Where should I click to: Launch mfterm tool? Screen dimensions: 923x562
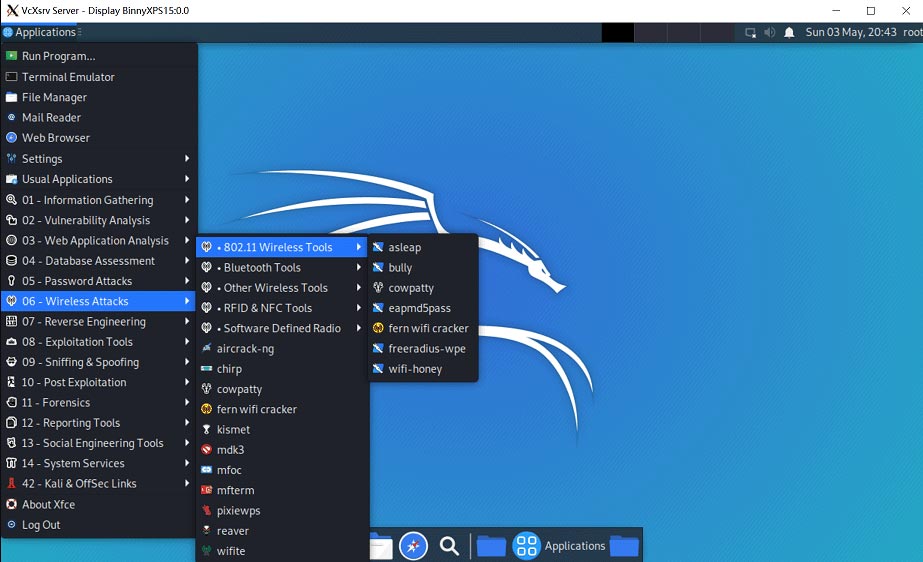coord(282,490)
